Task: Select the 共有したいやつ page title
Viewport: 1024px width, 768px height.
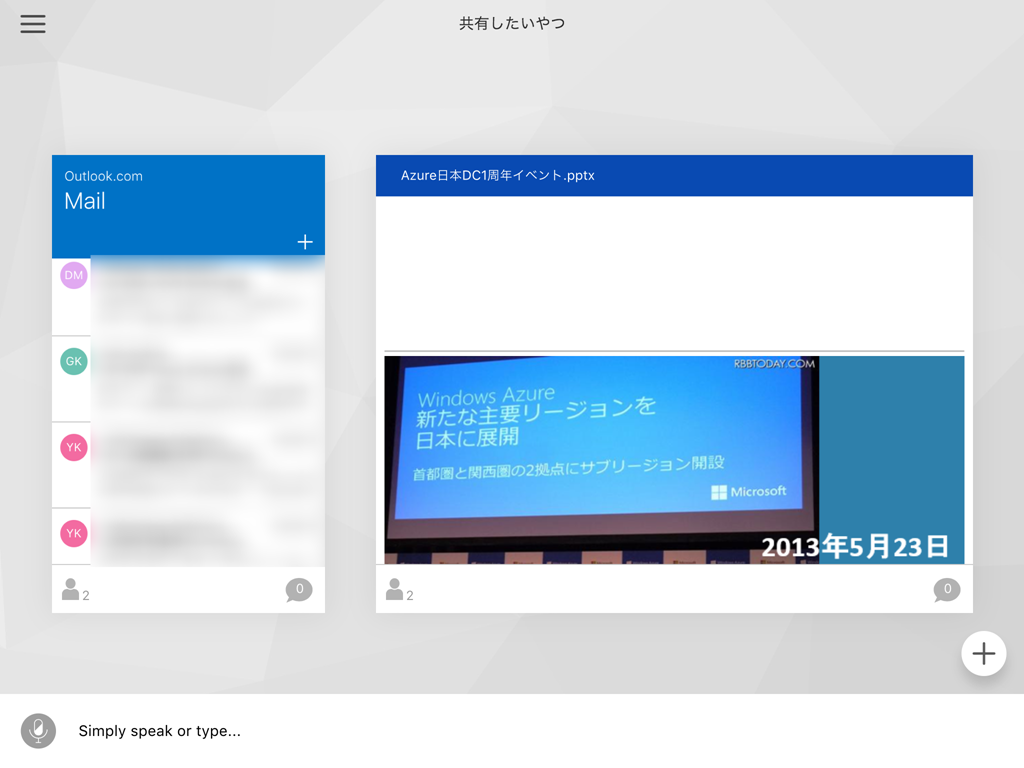Action: [512, 24]
